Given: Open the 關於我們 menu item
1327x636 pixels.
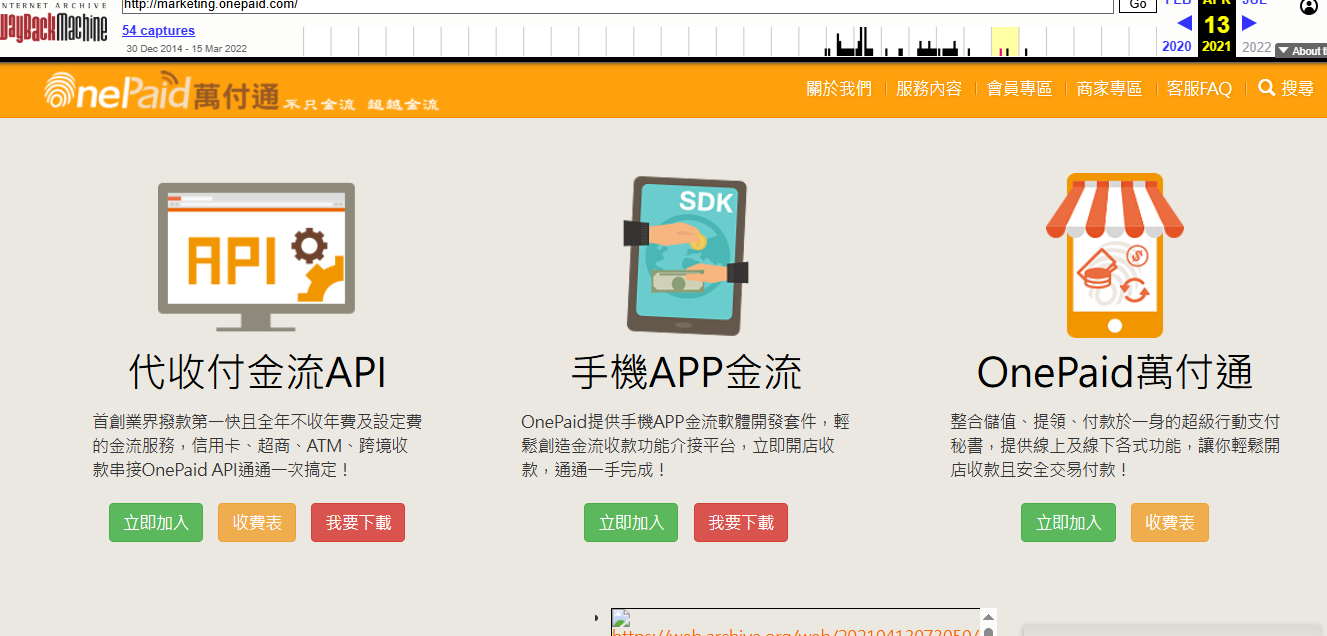Looking at the screenshot, I should click(839, 89).
